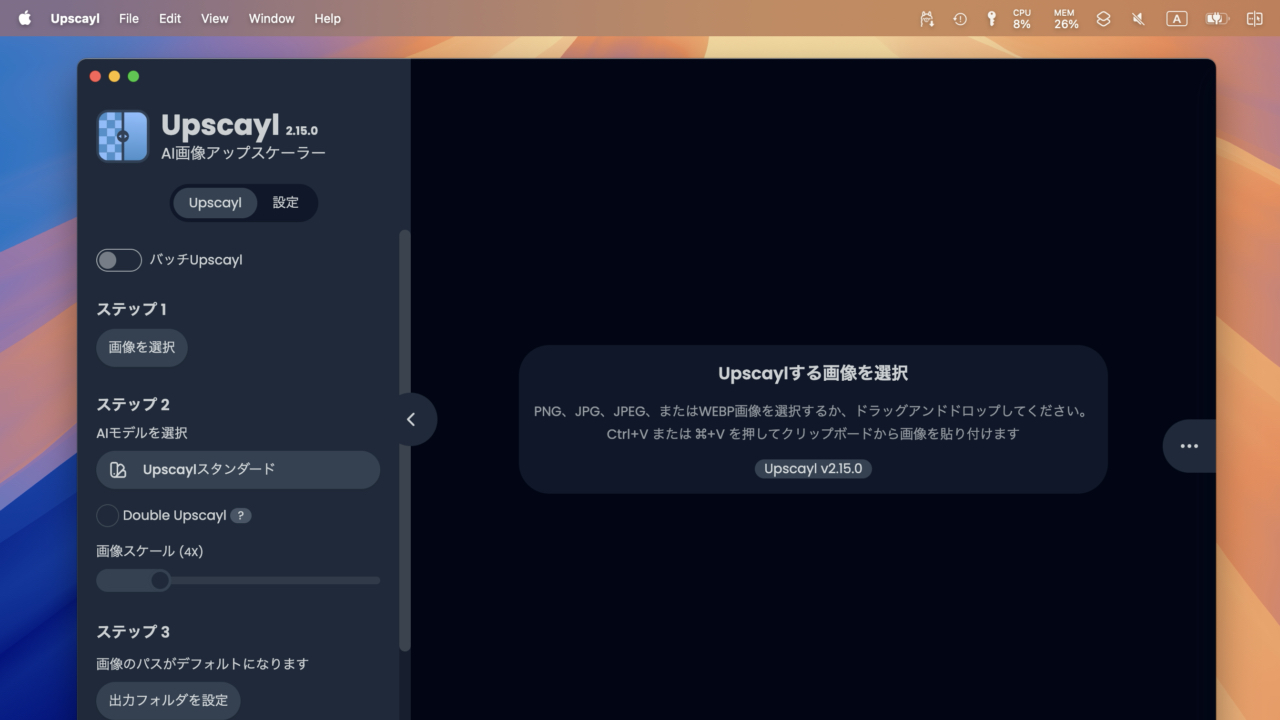This screenshot has width=1280, height=720.
Task: Open the Double Upscayl help question mark
Action: [x=241, y=516]
